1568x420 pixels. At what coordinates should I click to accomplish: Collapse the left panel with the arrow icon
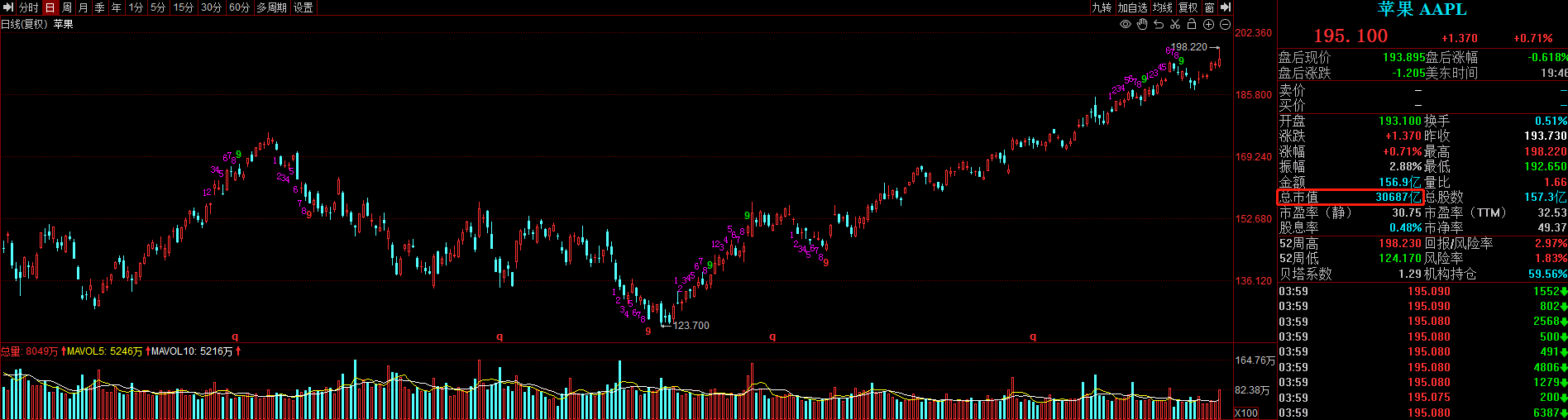(x=8, y=7)
